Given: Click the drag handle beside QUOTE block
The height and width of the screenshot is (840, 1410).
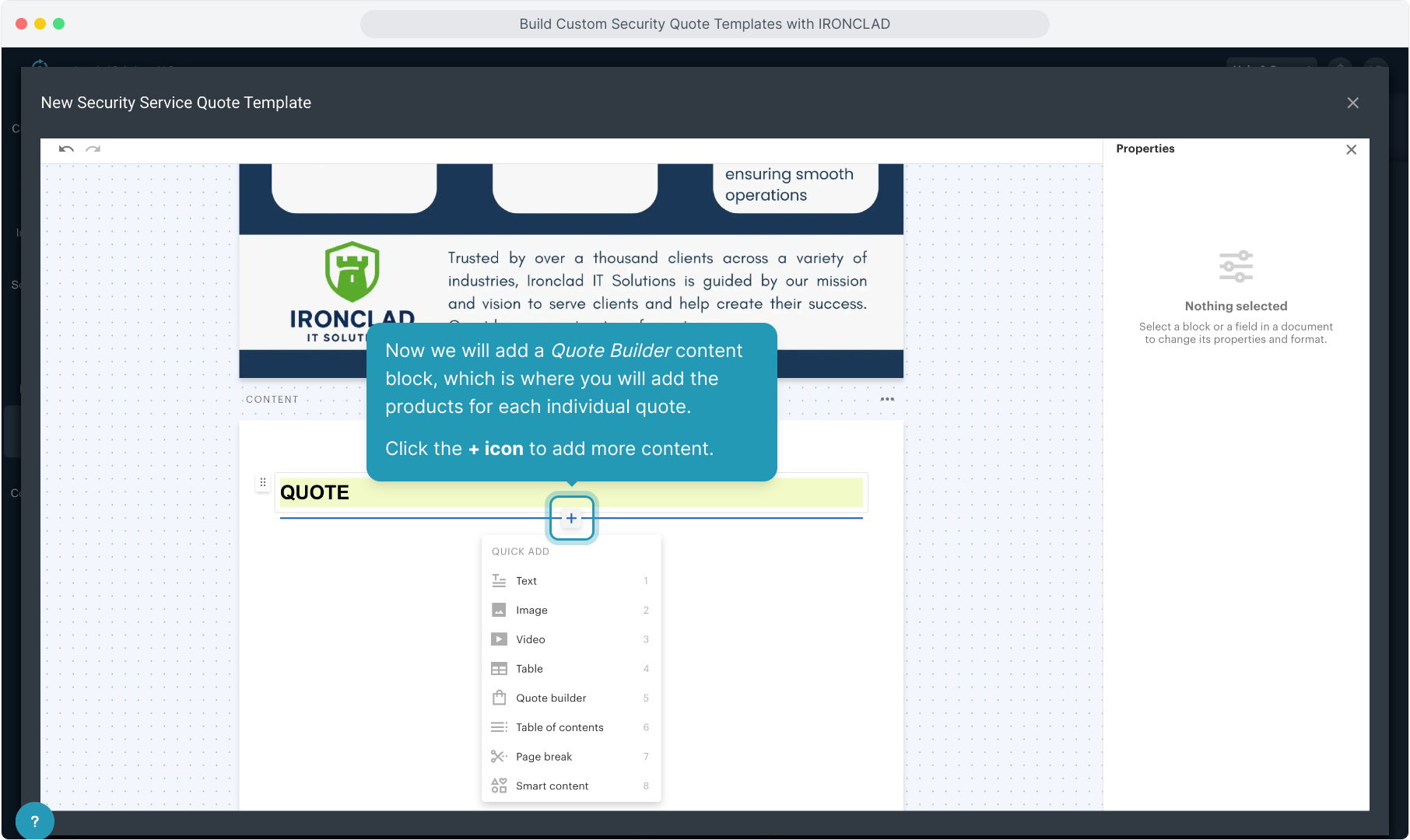Looking at the screenshot, I should coord(263,482).
